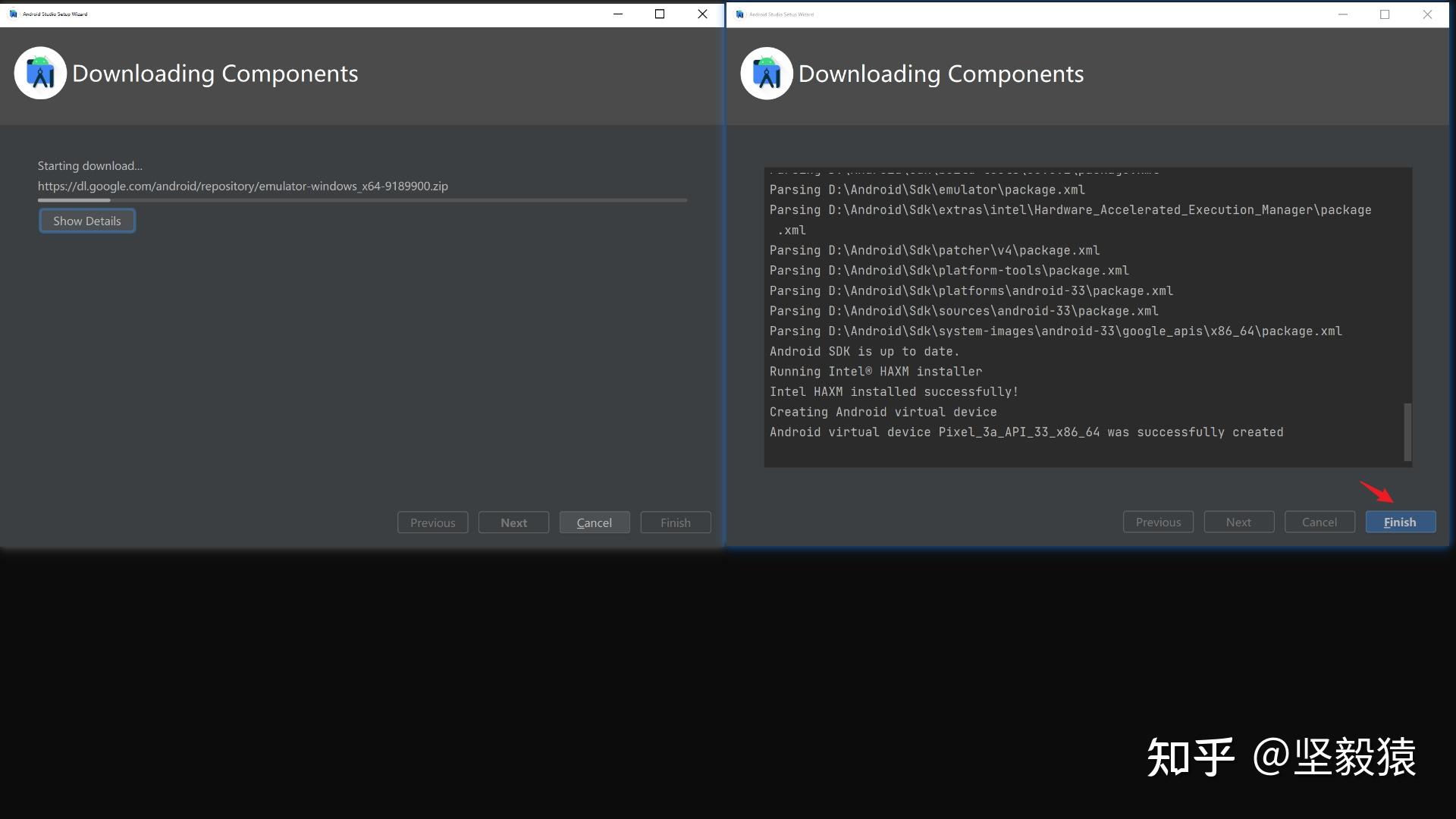Click Previous in the right wizard
This screenshot has width=1456, height=819.
point(1158,522)
